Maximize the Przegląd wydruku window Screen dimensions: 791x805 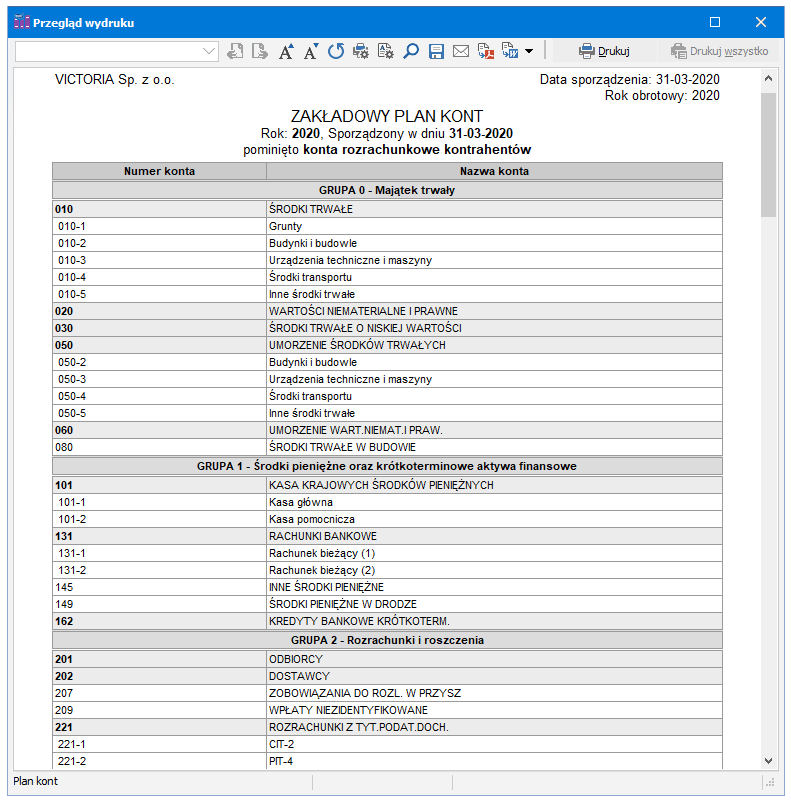[x=715, y=22]
